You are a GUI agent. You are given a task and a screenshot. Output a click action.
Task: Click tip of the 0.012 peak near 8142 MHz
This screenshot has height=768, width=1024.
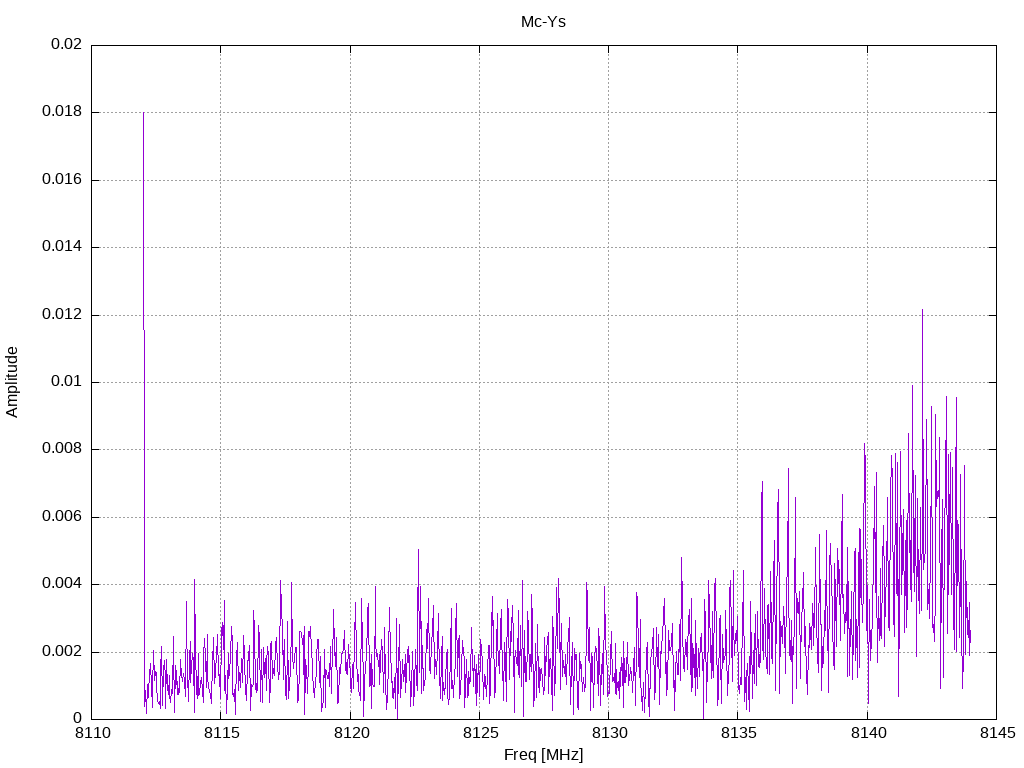tap(922, 310)
